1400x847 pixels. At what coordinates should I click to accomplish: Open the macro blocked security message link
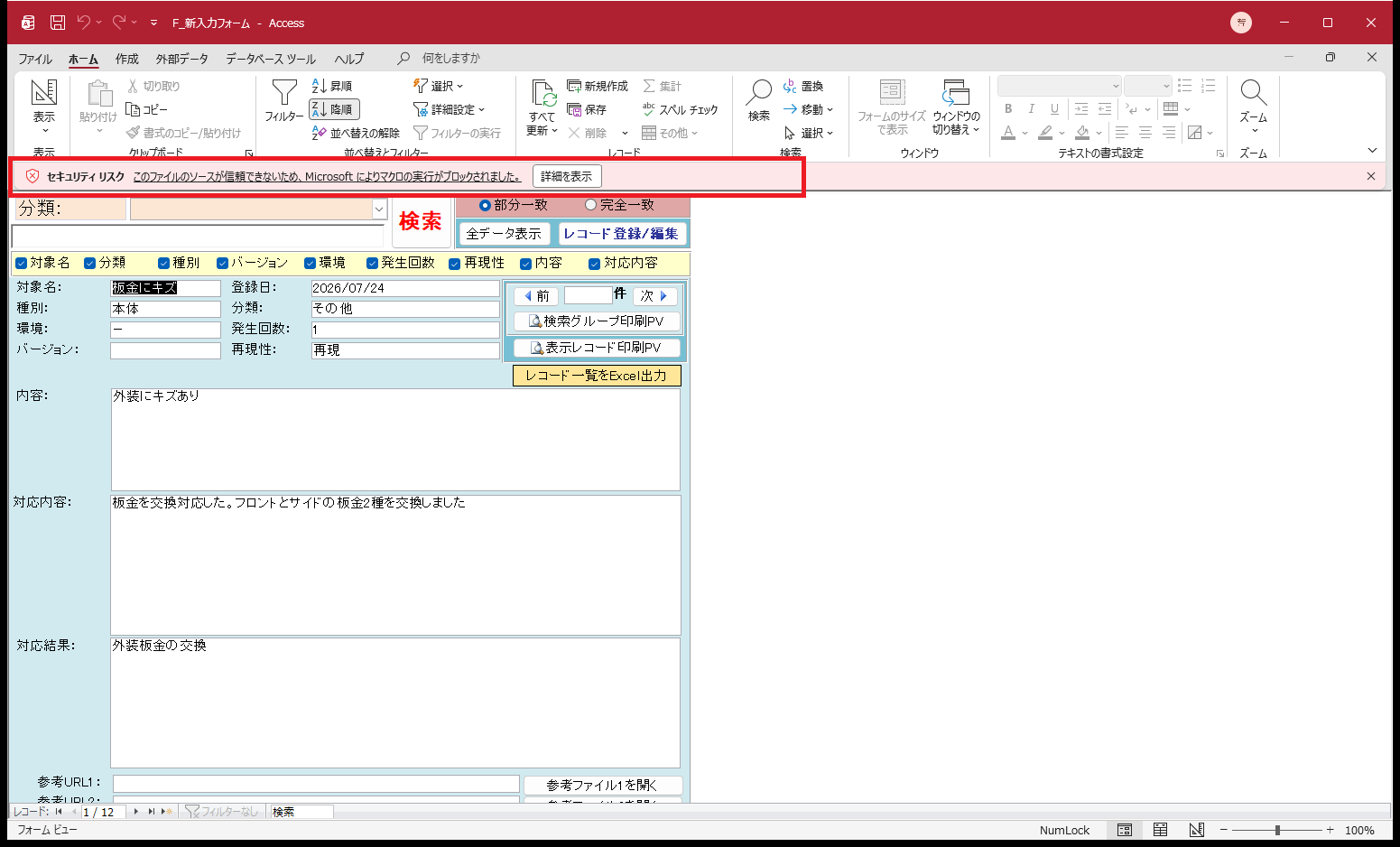[x=327, y=177]
